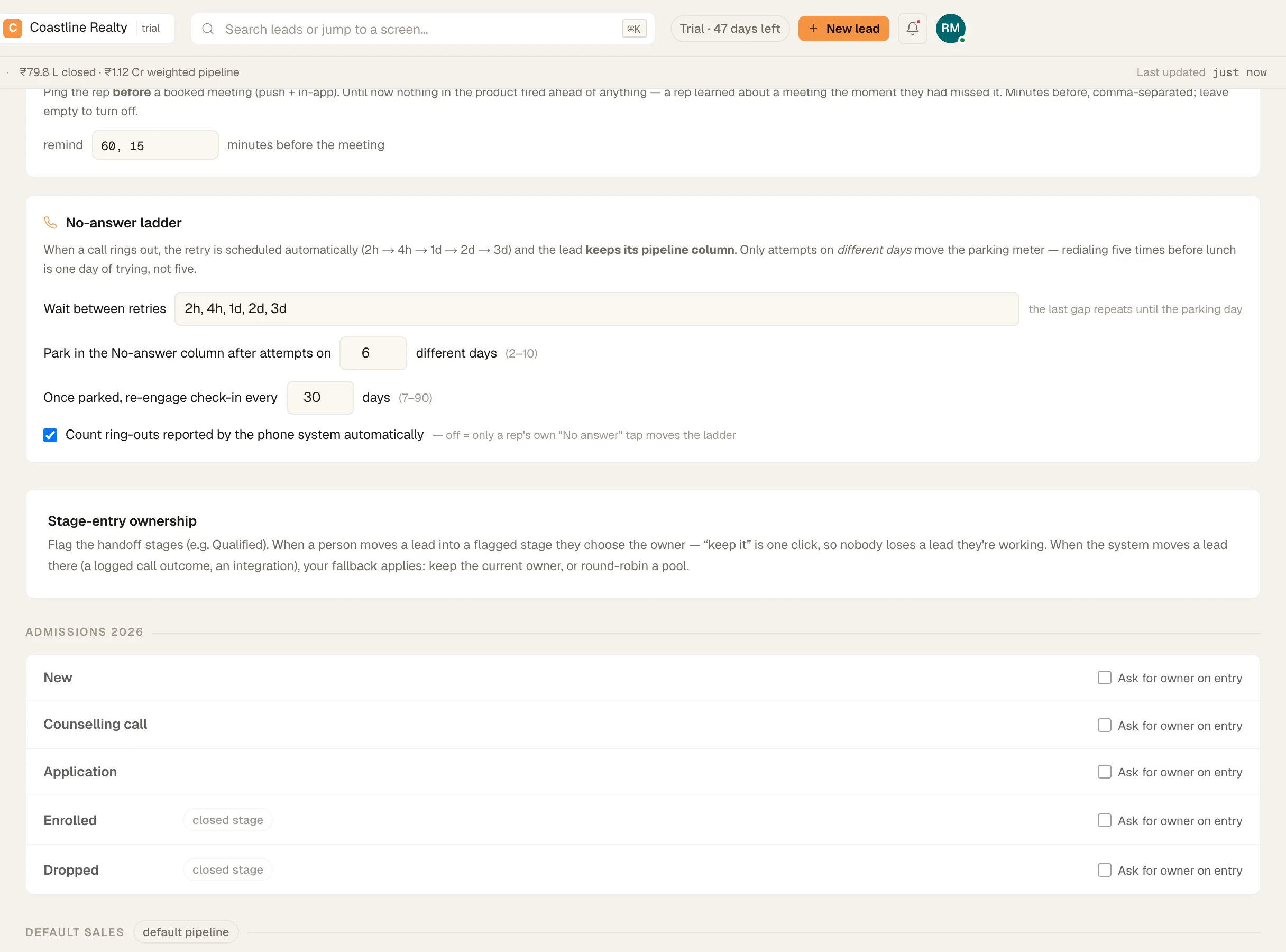The image size is (1286, 952).
Task: Click the park-after-days number field
Action: [x=373, y=353]
